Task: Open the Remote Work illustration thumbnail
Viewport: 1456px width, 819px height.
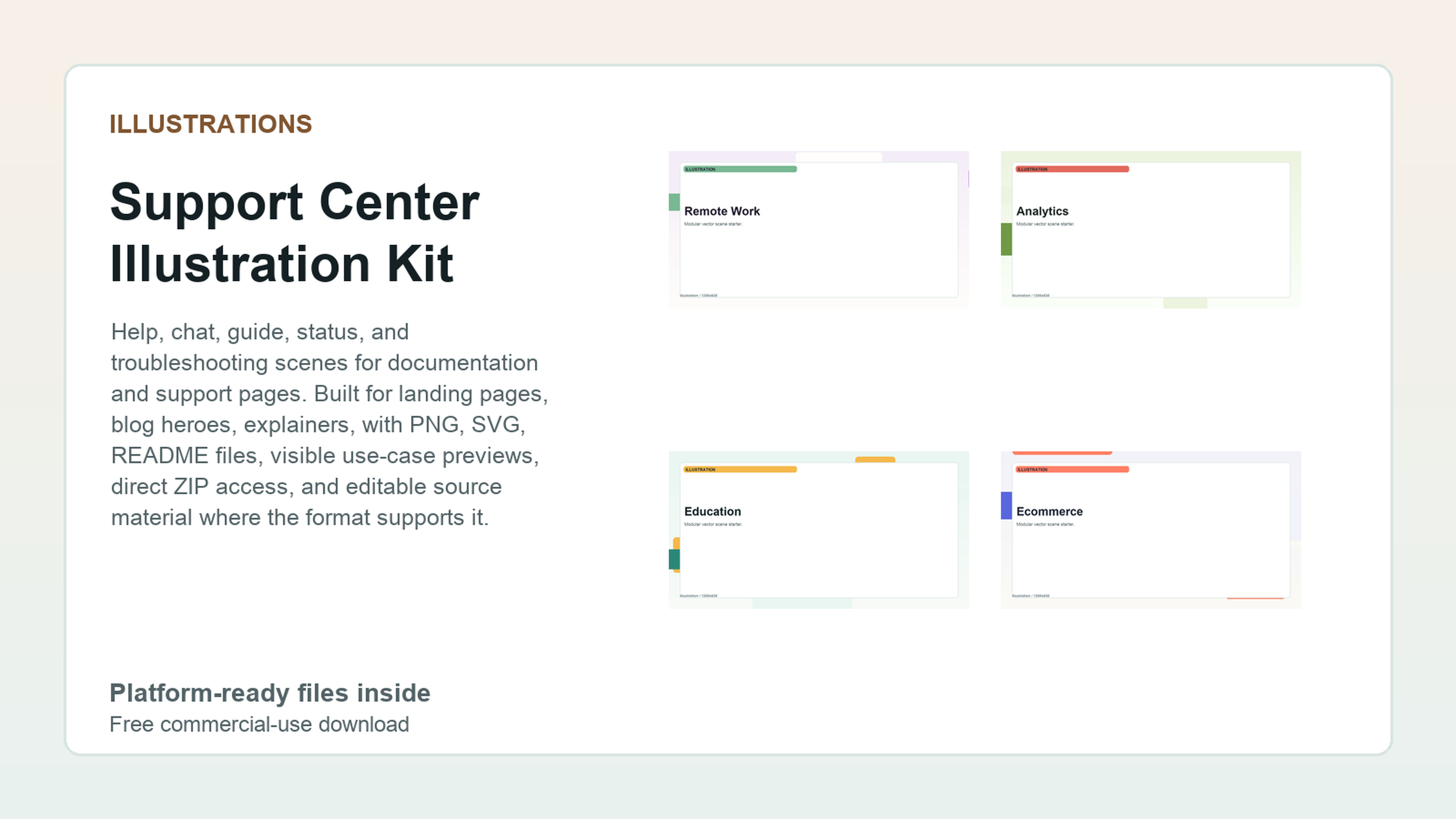Action: coord(819,229)
